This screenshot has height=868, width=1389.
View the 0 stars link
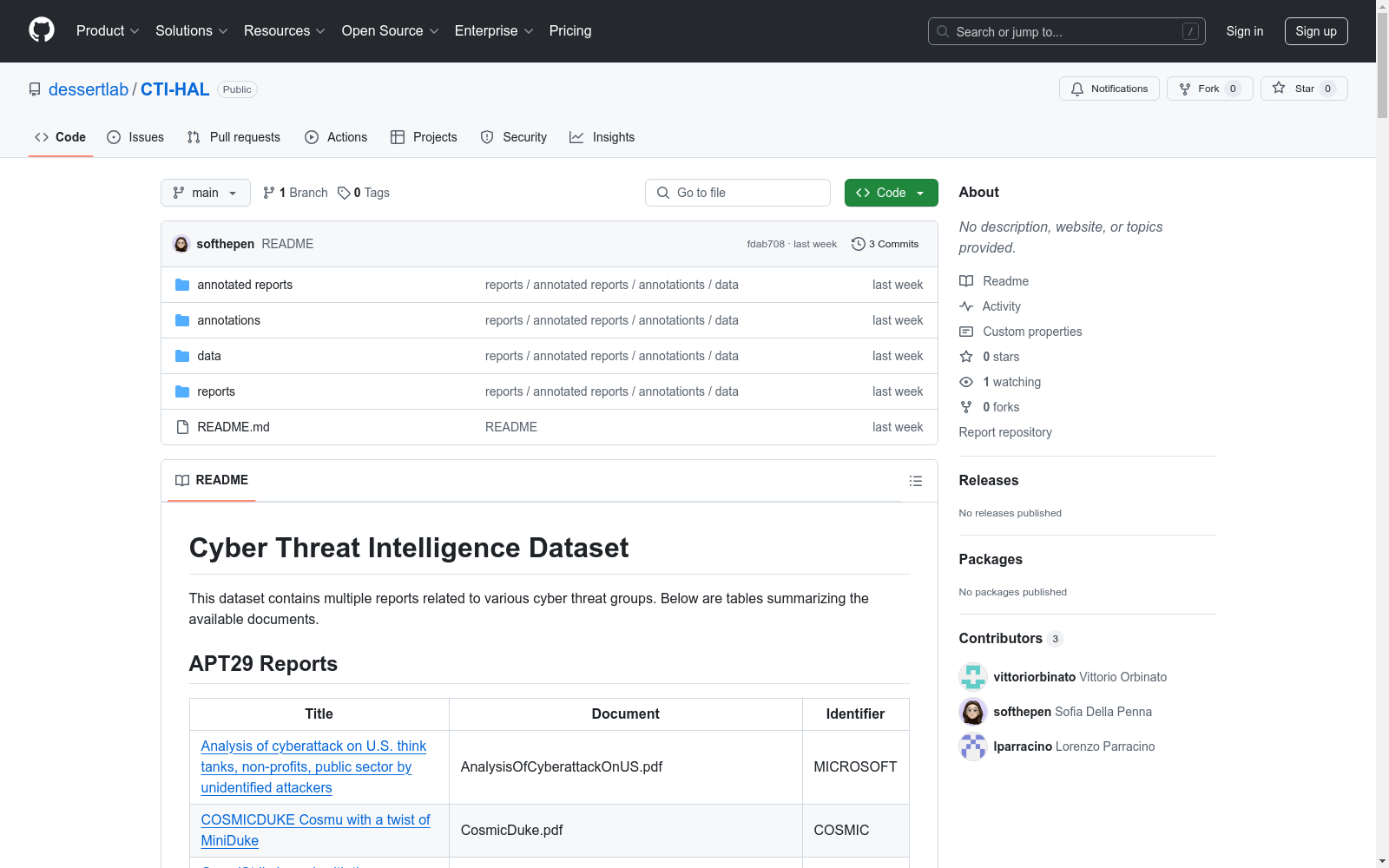[x=990, y=357]
